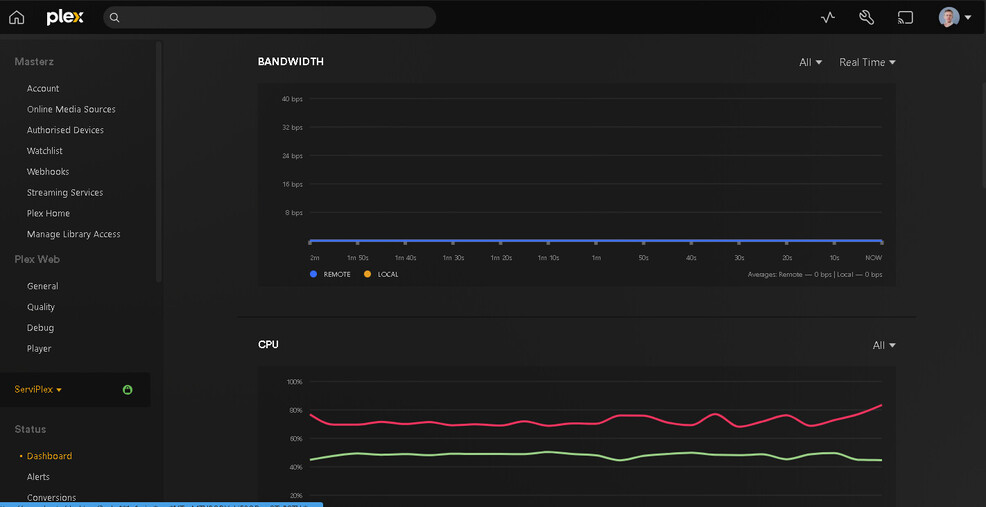Expand the ServiPlex server selector
This screenshot has height=507, width=986.
pyautogui.click(x=38, y=390)
